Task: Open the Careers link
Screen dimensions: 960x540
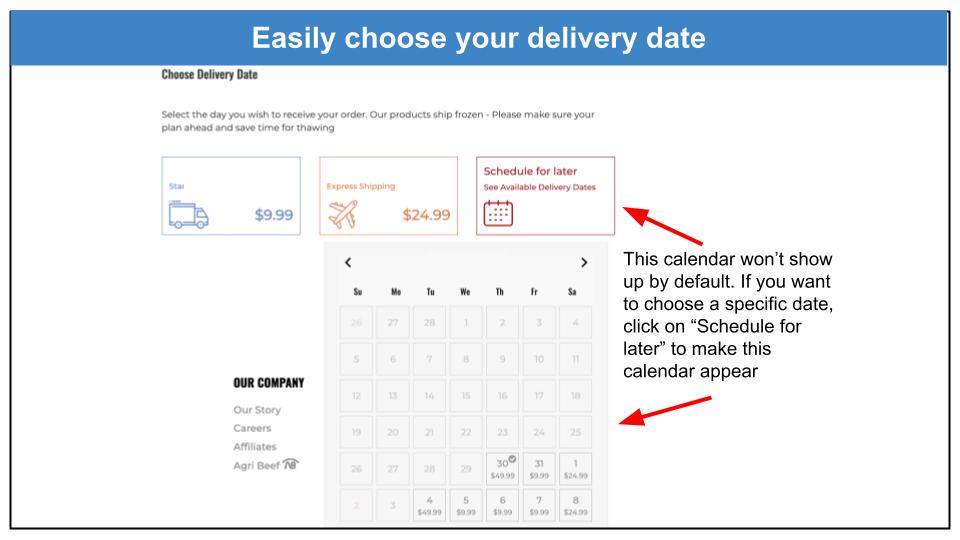Action: point(252,428)
